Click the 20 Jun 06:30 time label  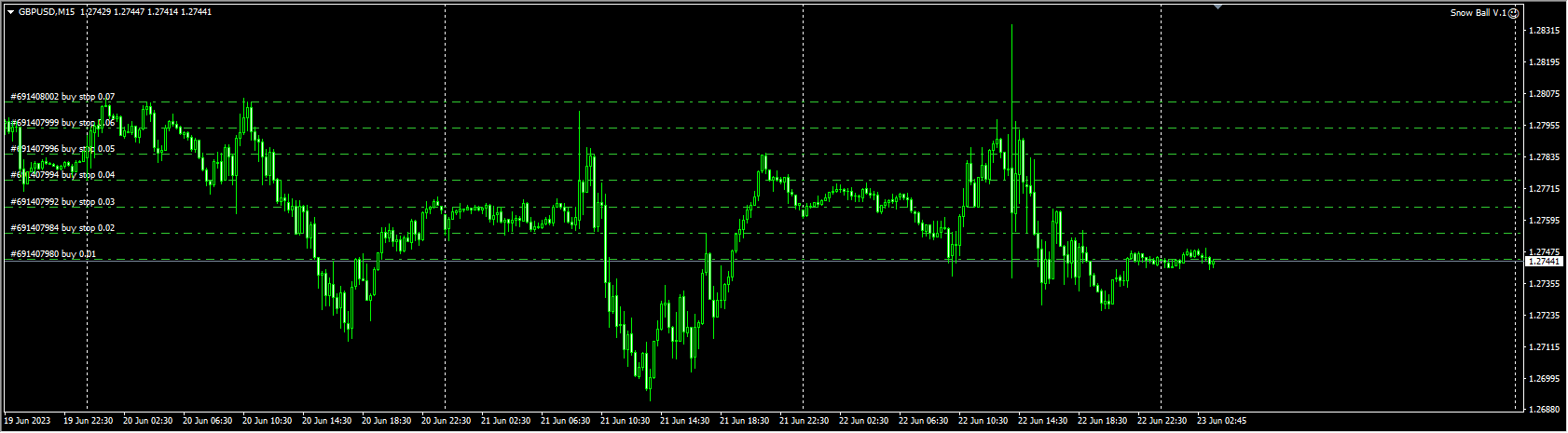[x=208, y=421]
